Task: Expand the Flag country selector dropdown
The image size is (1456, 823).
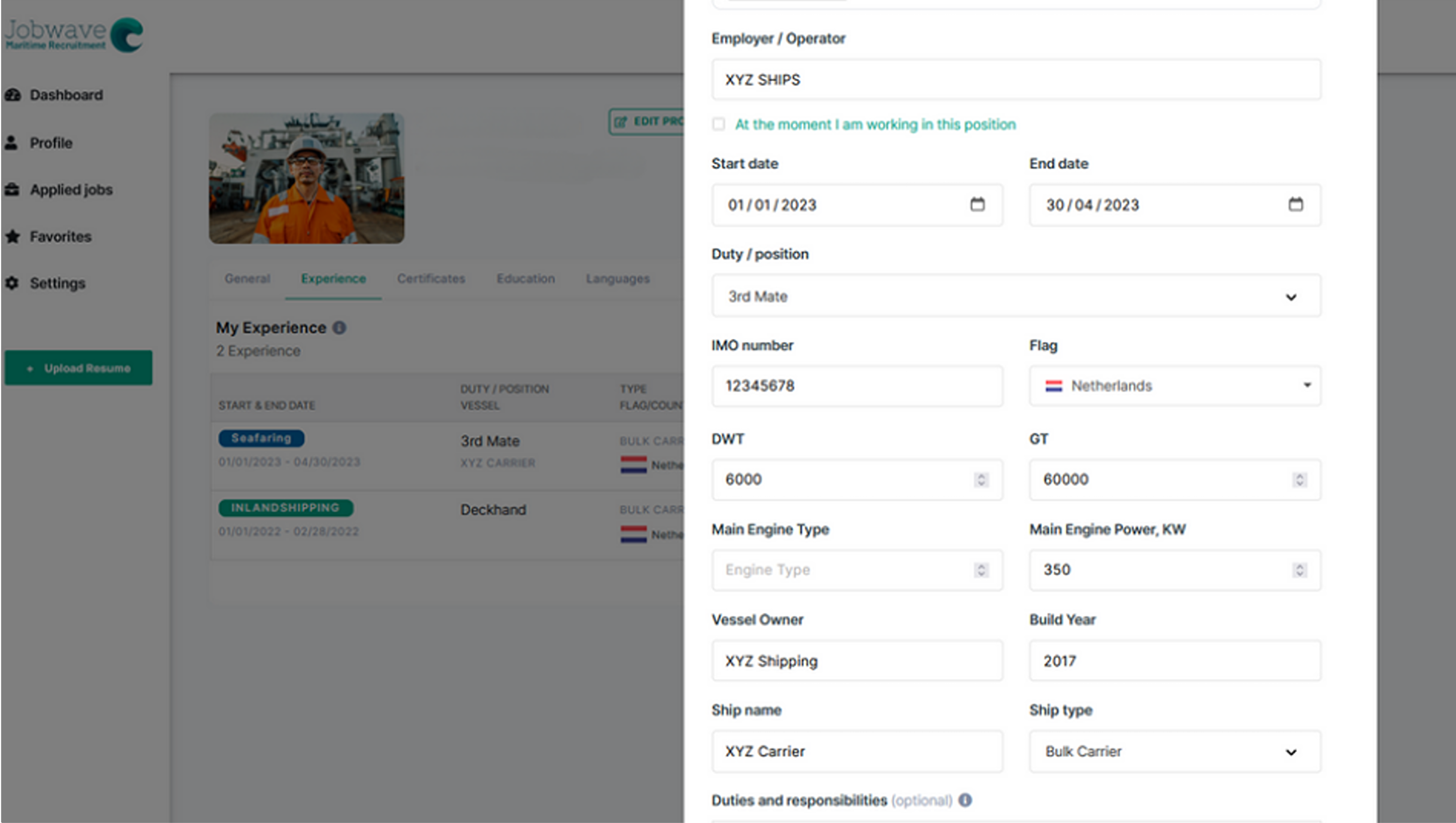Action: tap(1306, 385)
